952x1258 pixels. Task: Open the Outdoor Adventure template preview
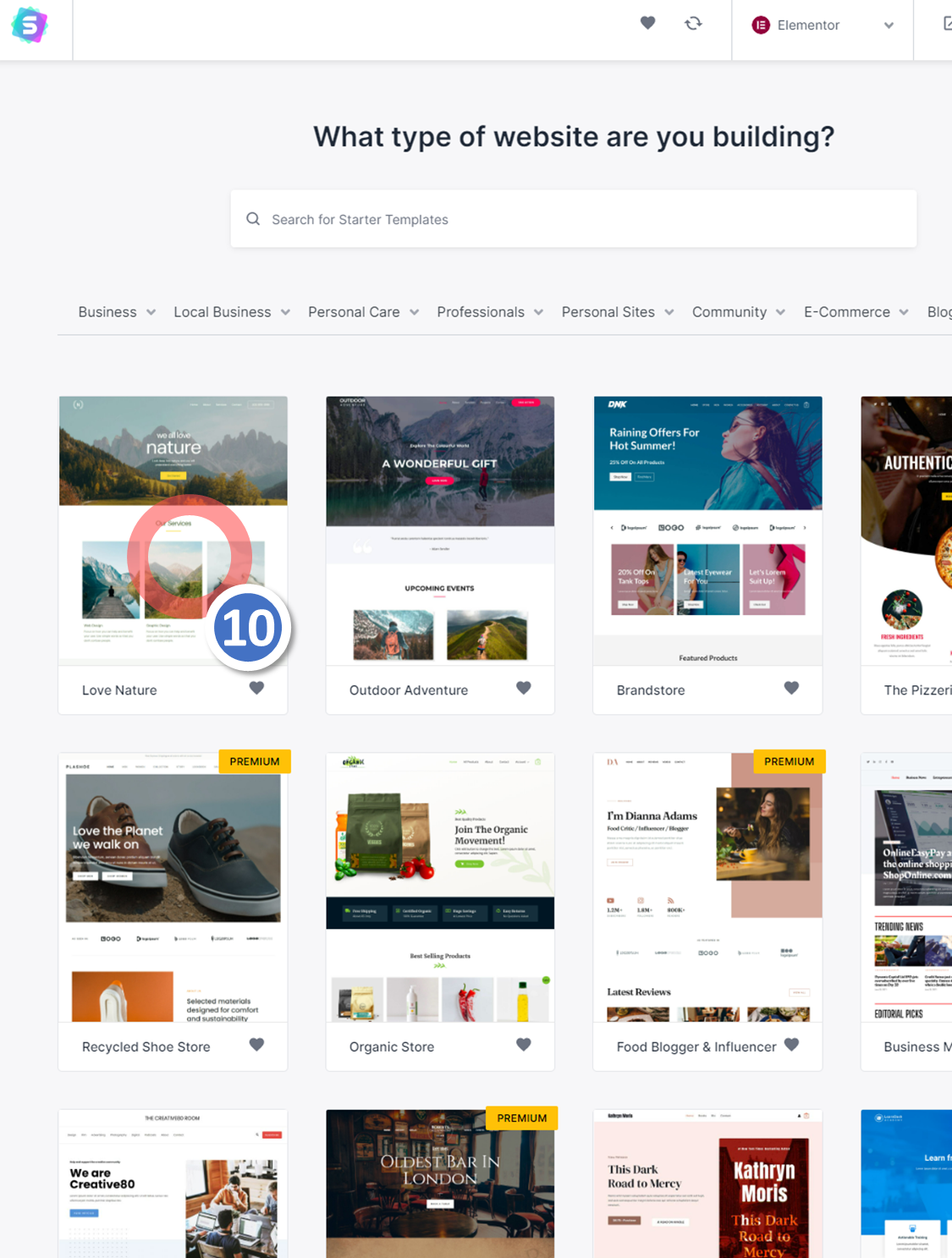[440, 530]
